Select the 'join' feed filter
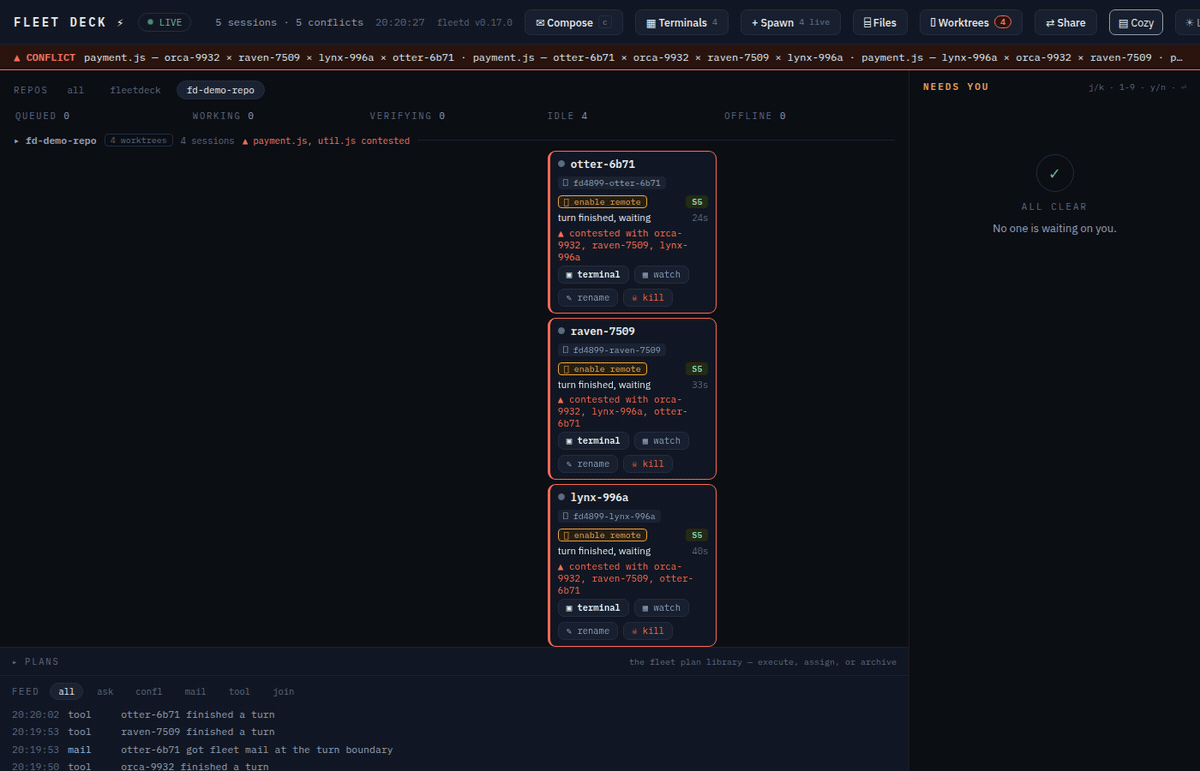This screenshot has width=1200, height=771. (283, 692)
